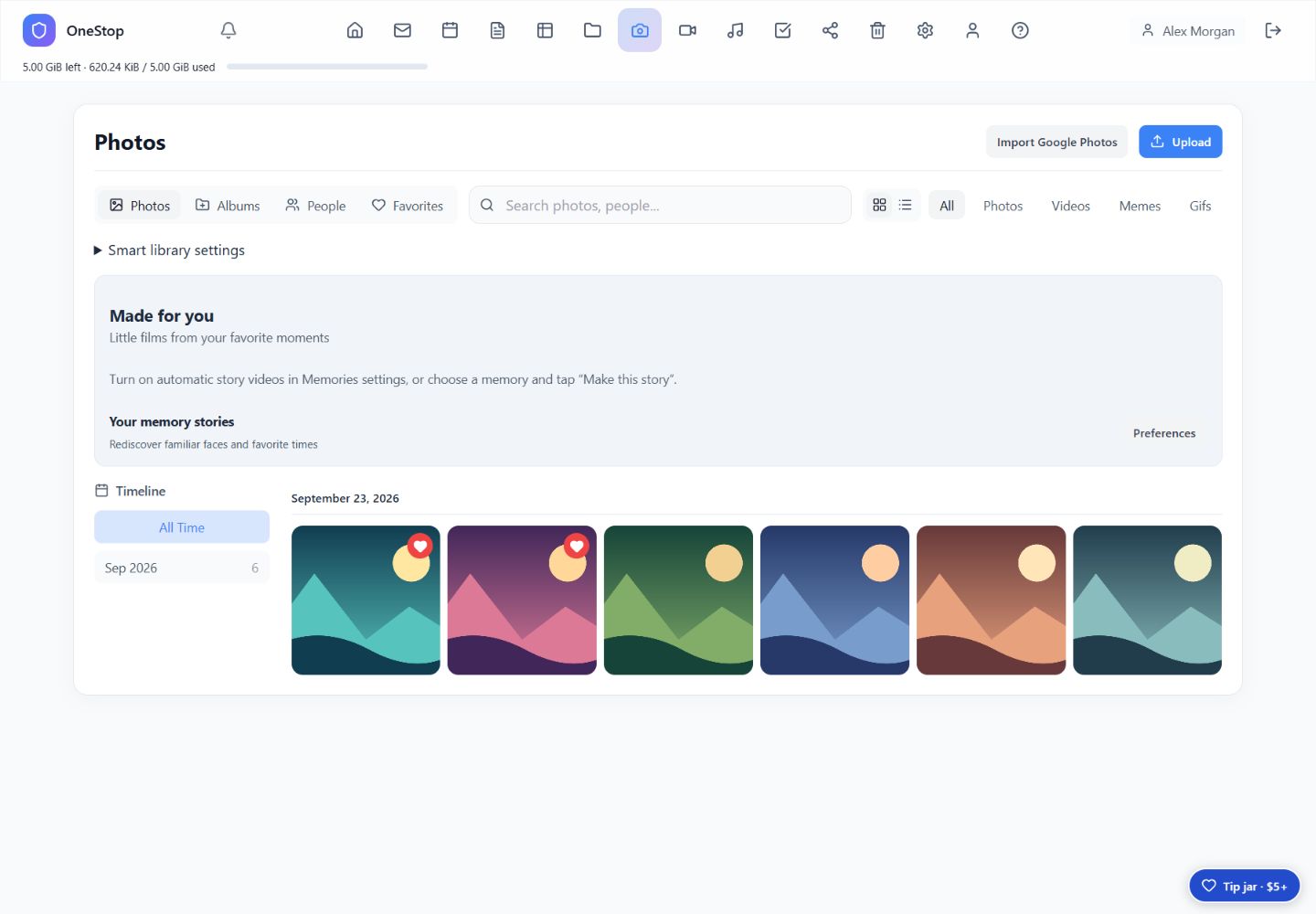Open the Files folder icon
The height and width of the screenshot is (914, 1316).
pos(592,30)
